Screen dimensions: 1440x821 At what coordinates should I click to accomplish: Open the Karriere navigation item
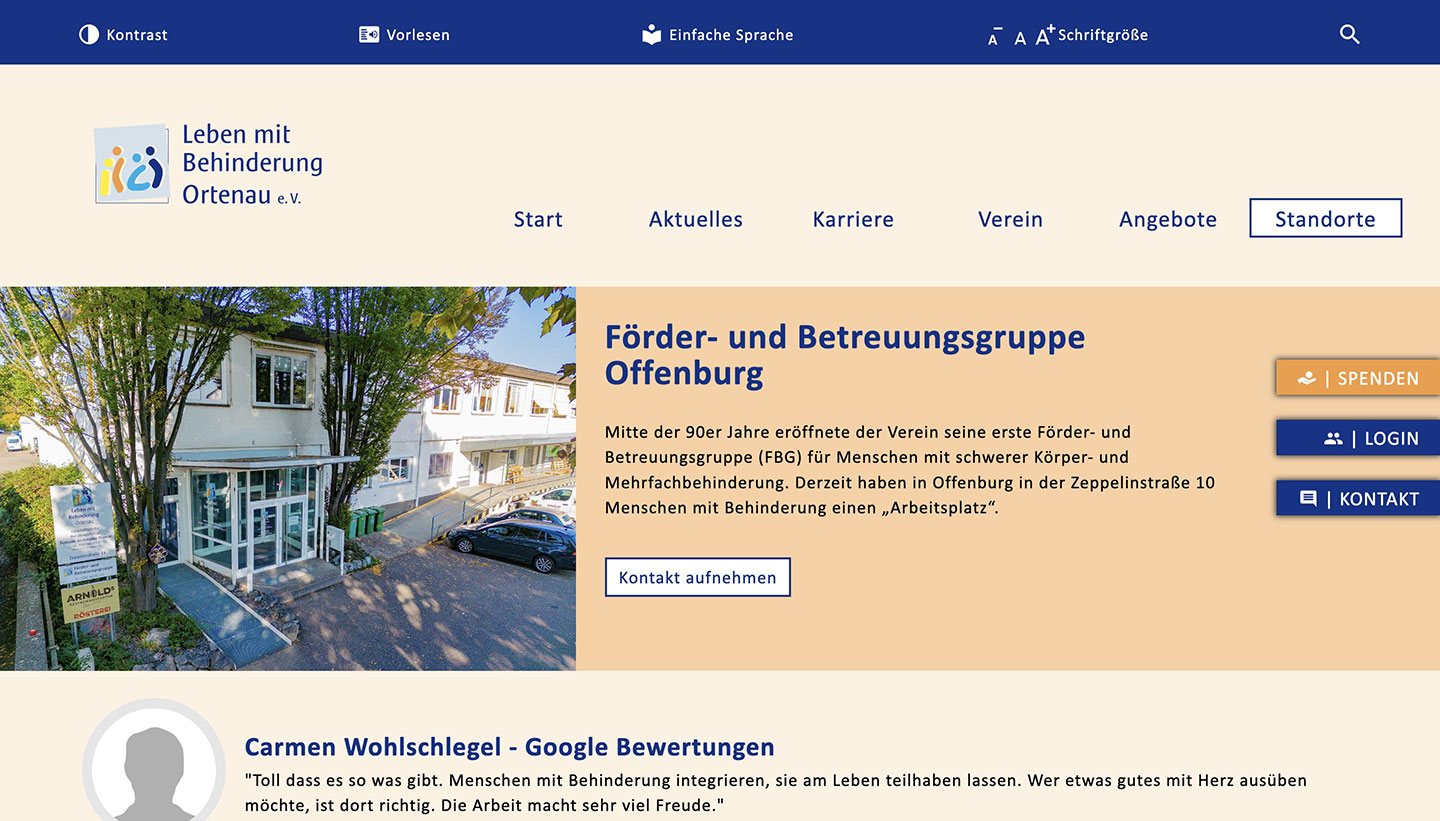tap(853, 219)
